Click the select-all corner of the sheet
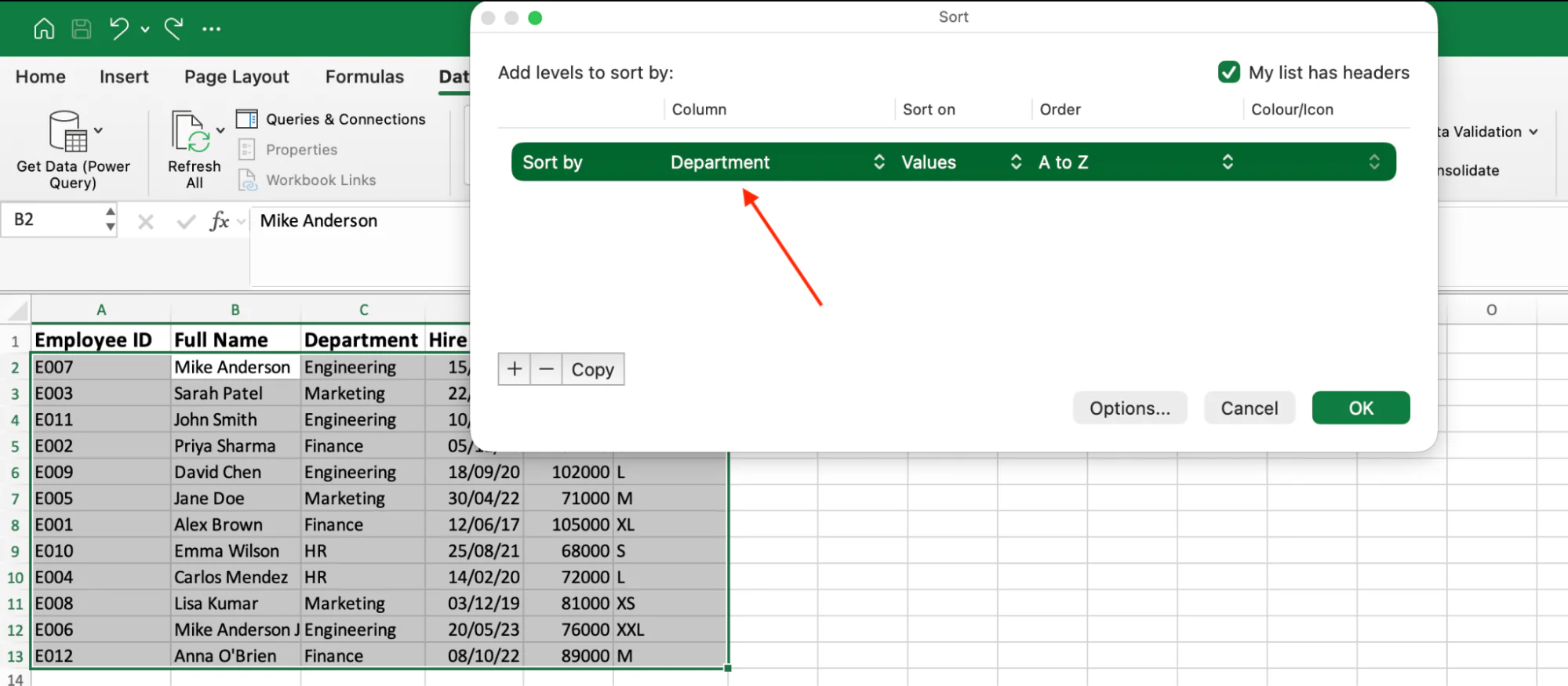This screenshot has width=1568, height=686. point(16,310)
